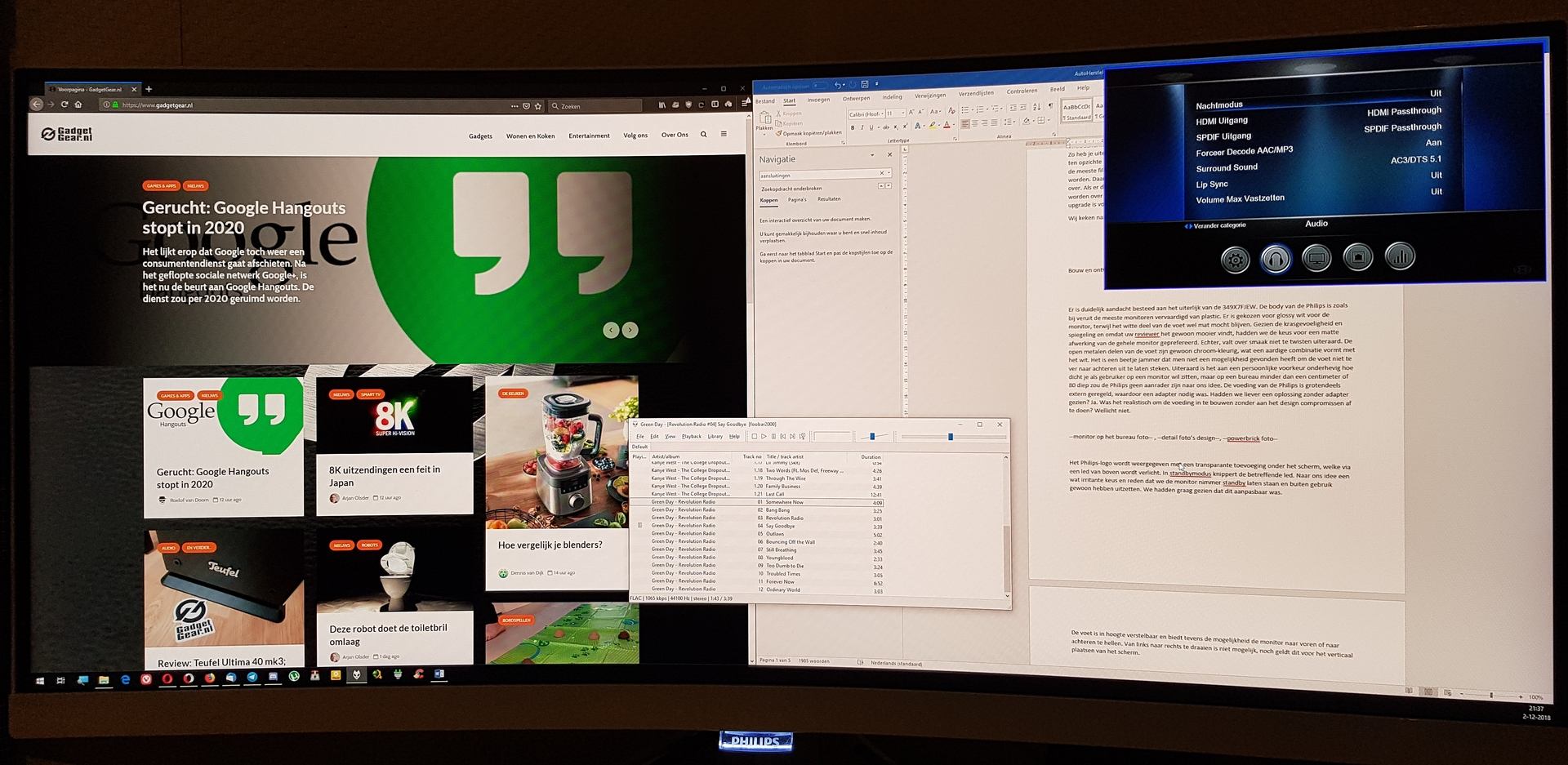Click the Windows Start button on taskbar
The image size is (1568, 765).
click(39, 680)
